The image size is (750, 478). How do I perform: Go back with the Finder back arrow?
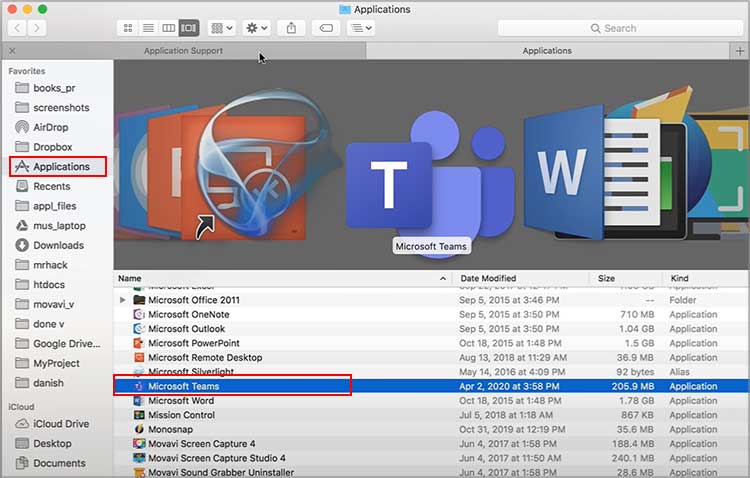click(17, 28)
